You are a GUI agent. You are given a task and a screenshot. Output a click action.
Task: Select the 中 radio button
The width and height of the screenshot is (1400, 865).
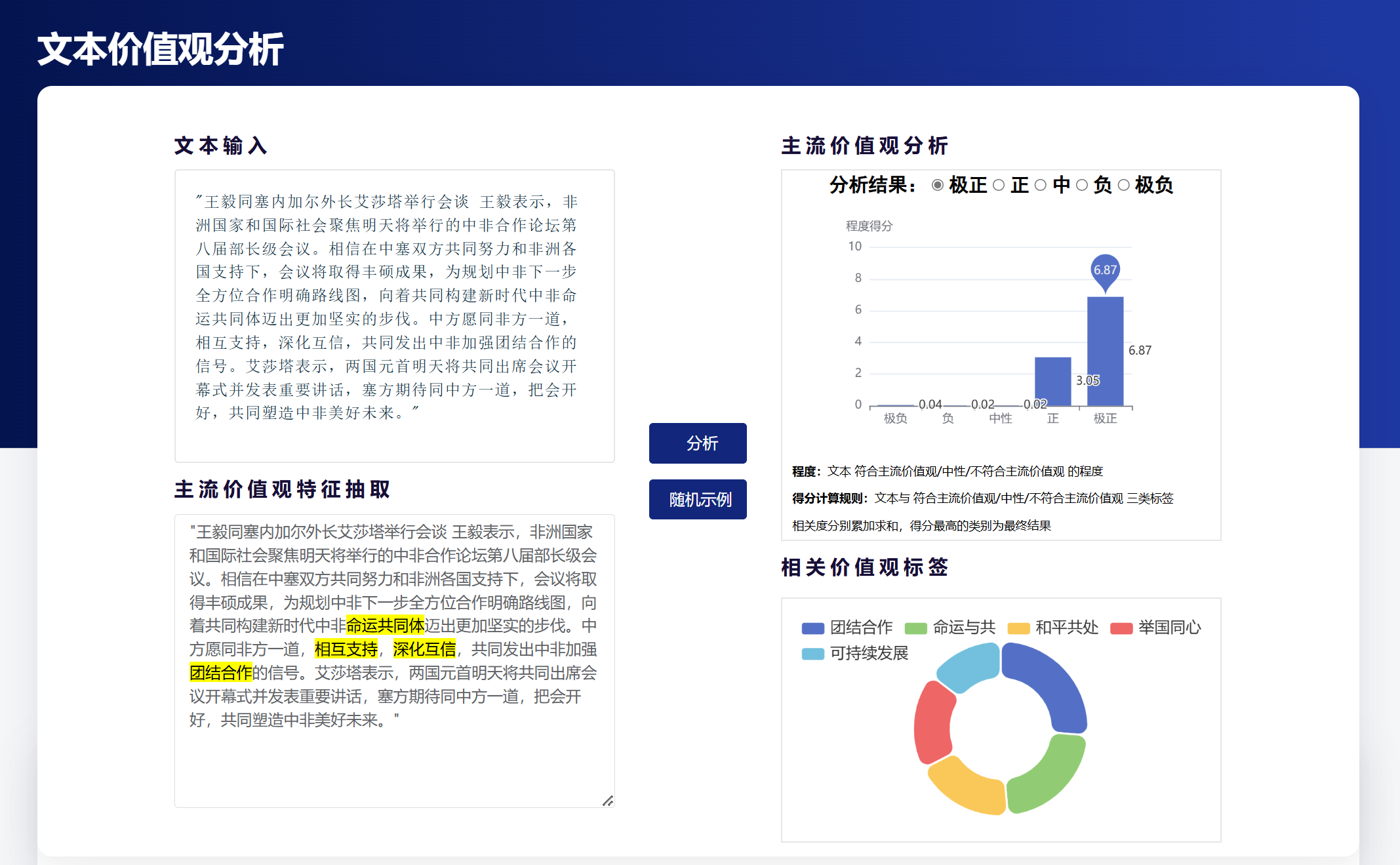click(1041, 186)
